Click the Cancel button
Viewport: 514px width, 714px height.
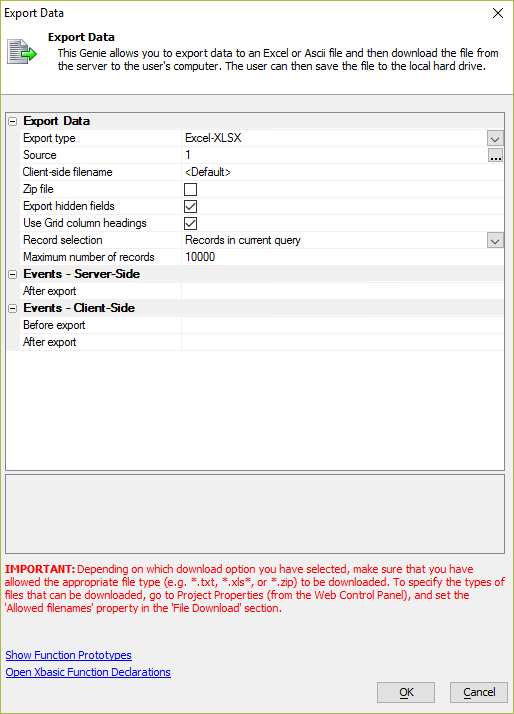(479, 693)
